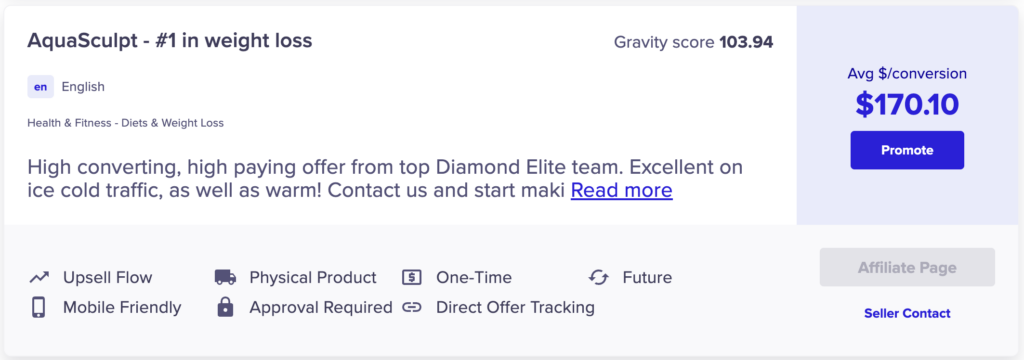1024x360 pixels.
Task: Expand description with Read more link
Action: 622,190
